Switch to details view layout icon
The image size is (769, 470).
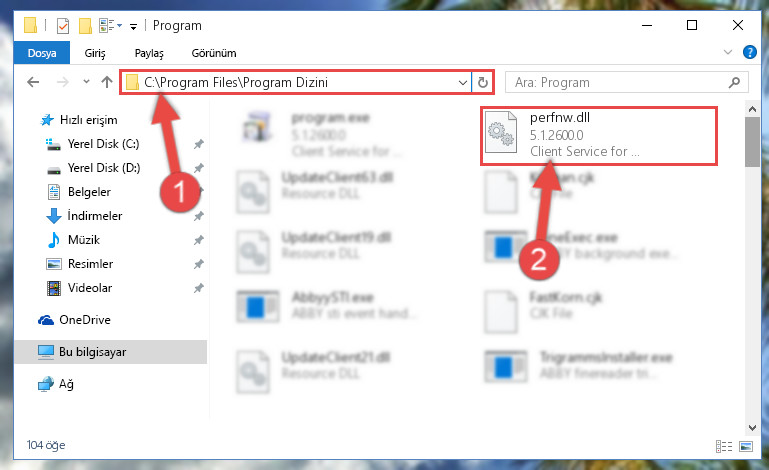point(724,446)
